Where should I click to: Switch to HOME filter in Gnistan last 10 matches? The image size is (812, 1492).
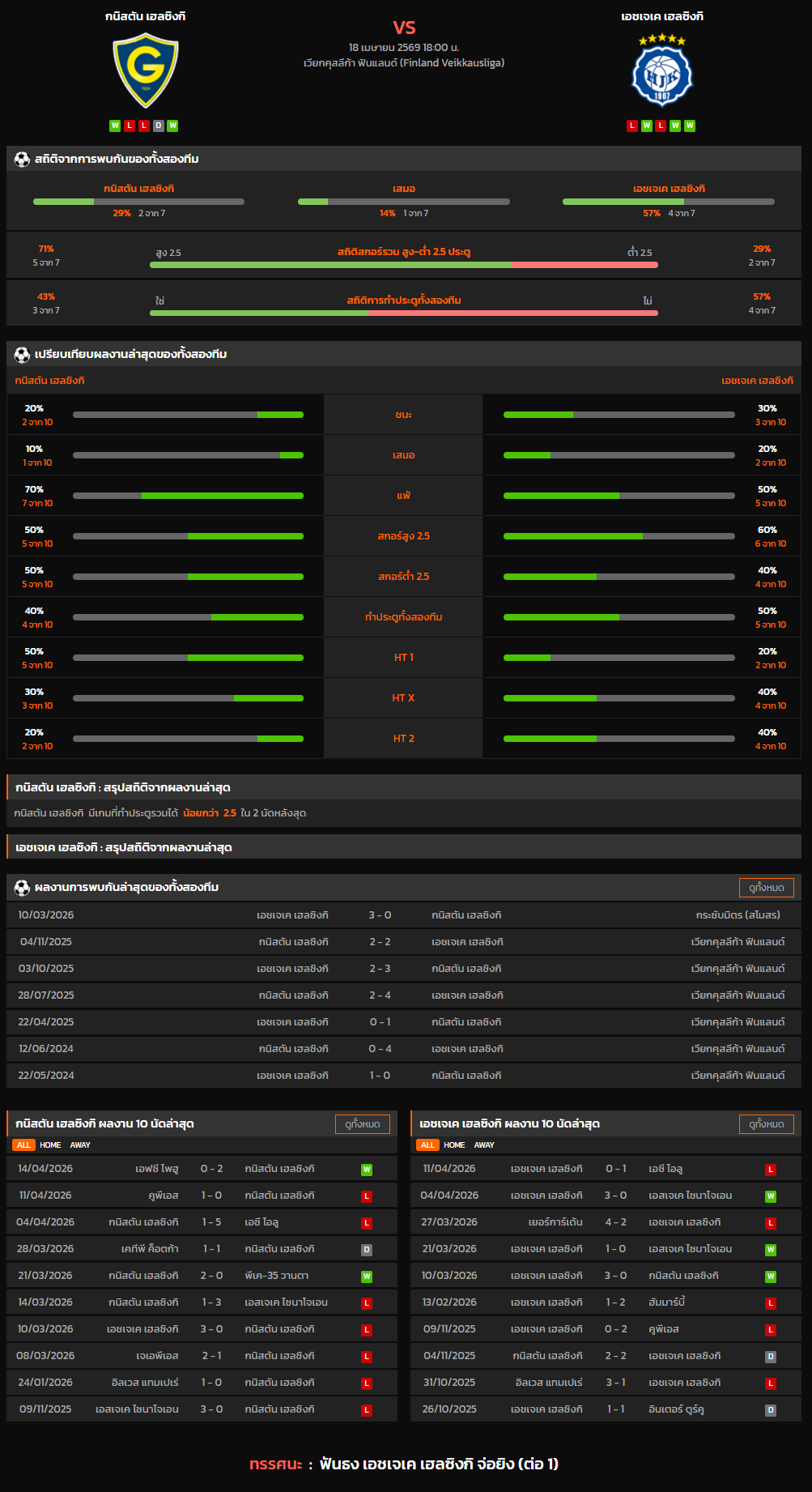tap(50, 1145)
